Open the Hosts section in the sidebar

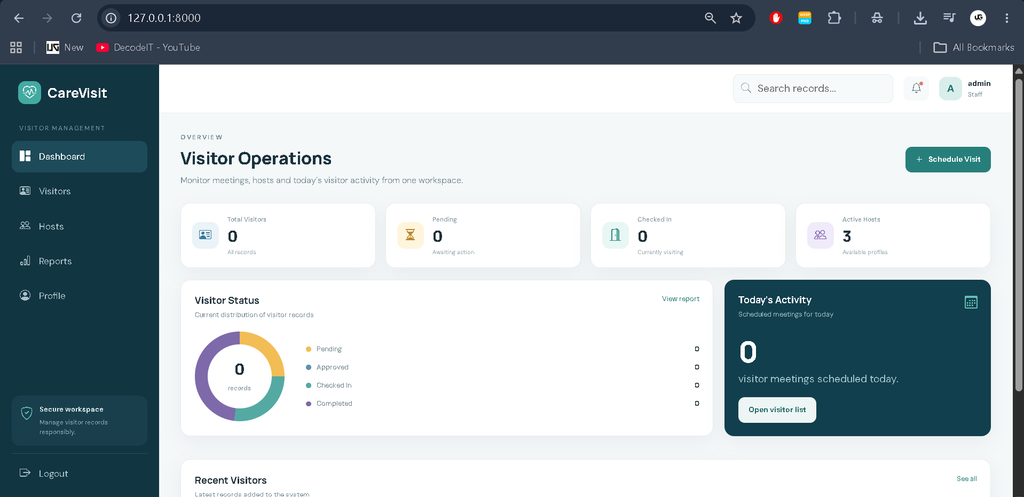(80, 226)
